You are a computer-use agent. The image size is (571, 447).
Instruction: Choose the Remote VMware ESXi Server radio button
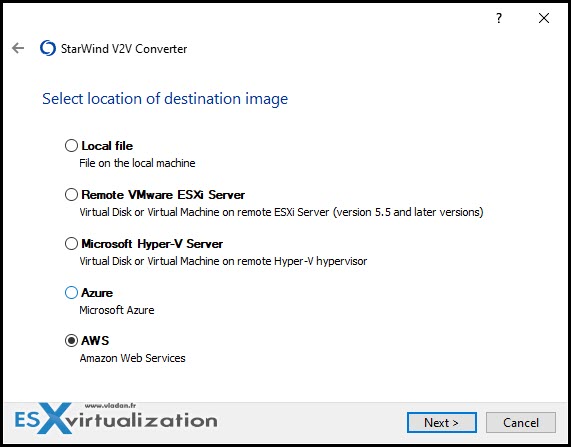tap(71, 195)
